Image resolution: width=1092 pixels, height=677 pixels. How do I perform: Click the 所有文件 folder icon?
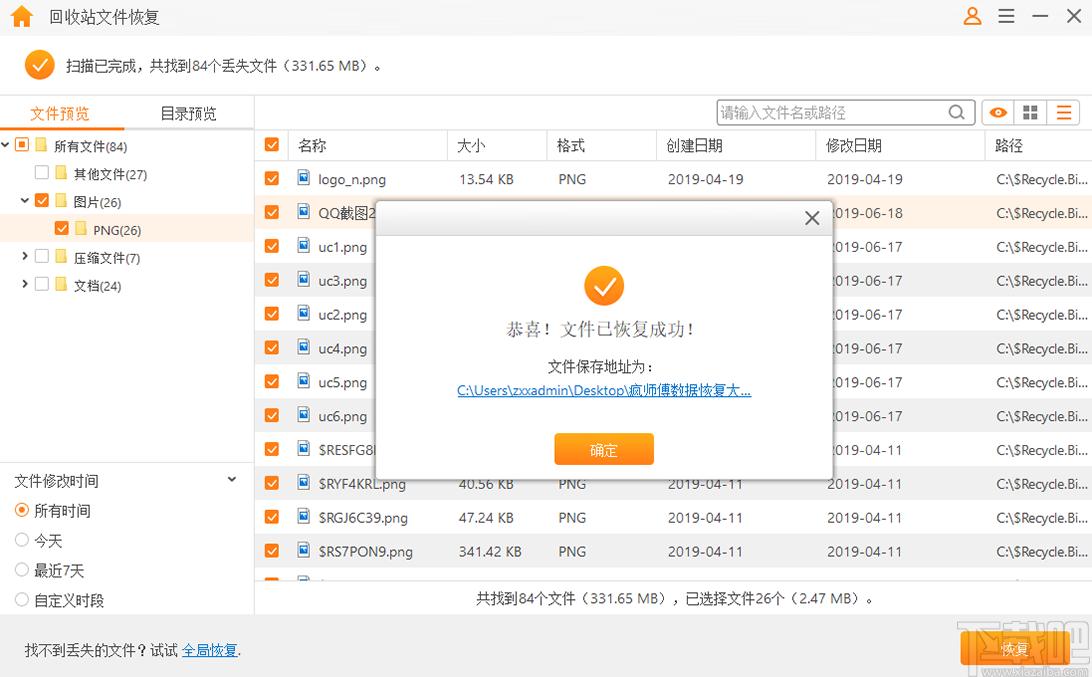click(x=41, y=145)
